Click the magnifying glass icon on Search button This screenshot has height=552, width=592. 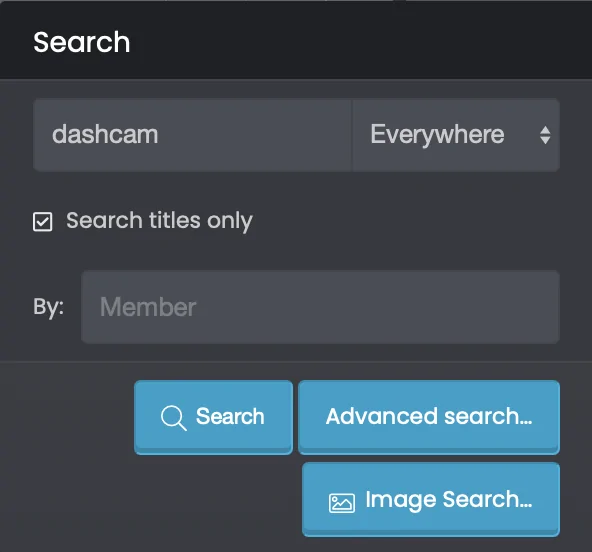tap(174, 418)
